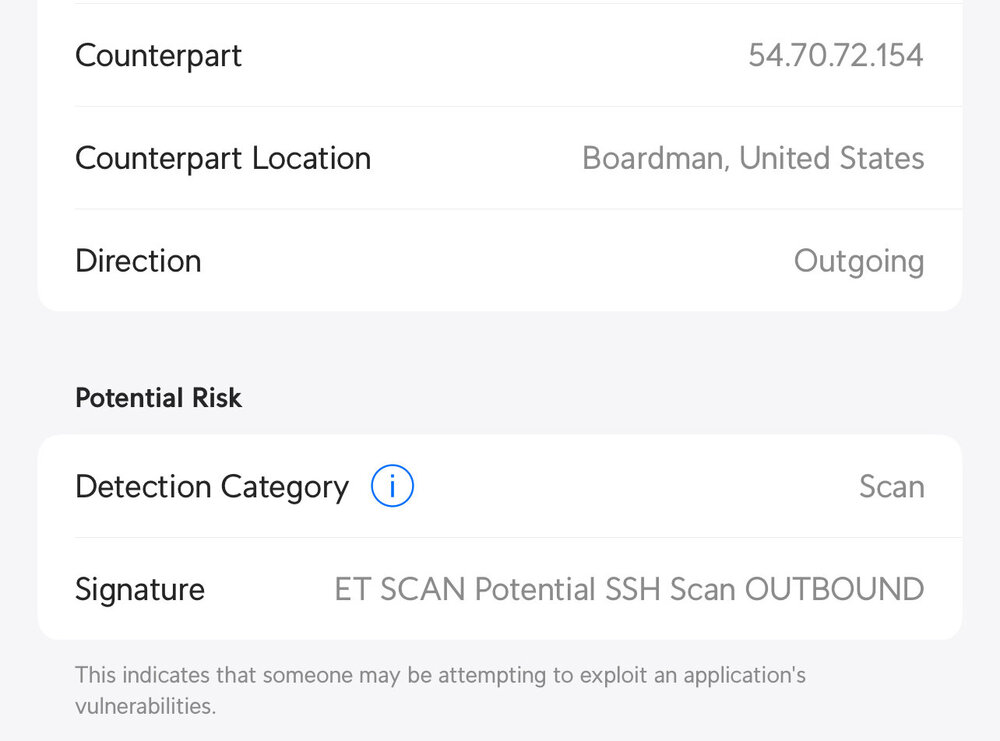This screenshot has height=741, width=1000.
Task: Click the word Boardman in the location value
Action: (654, 158)
